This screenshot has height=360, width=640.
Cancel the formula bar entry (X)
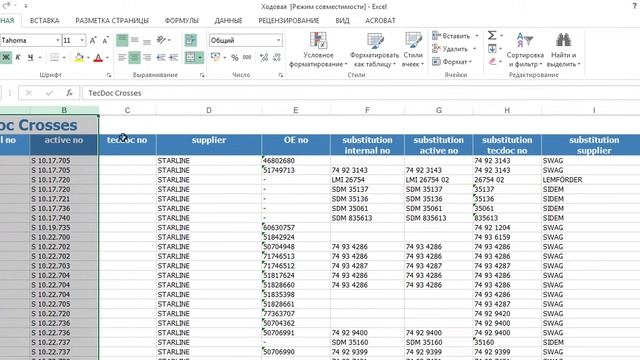[29, 93]
